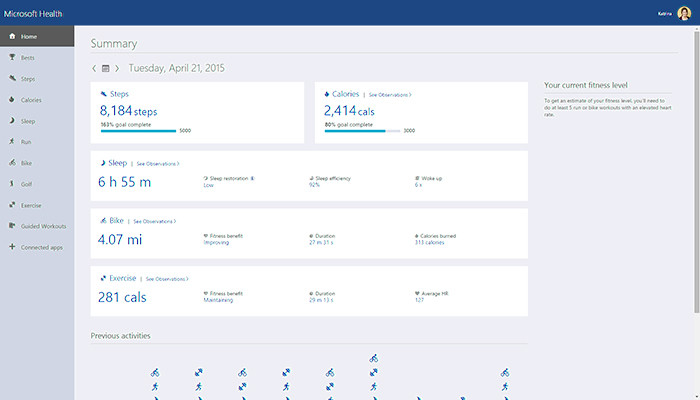The width and height of the screenshot is (700, 400).
Task: Click the Steps card shoe icon
Action: 104,94
